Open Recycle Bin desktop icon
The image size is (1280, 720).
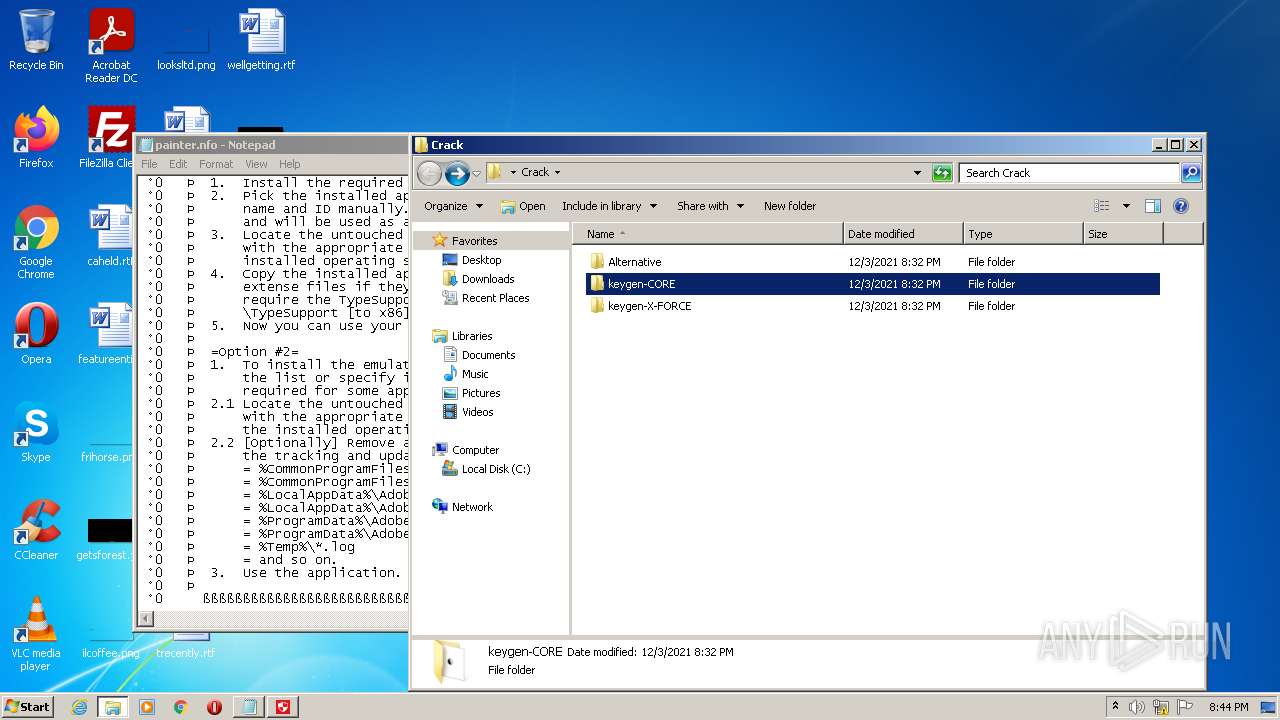(x=36, y=40)
